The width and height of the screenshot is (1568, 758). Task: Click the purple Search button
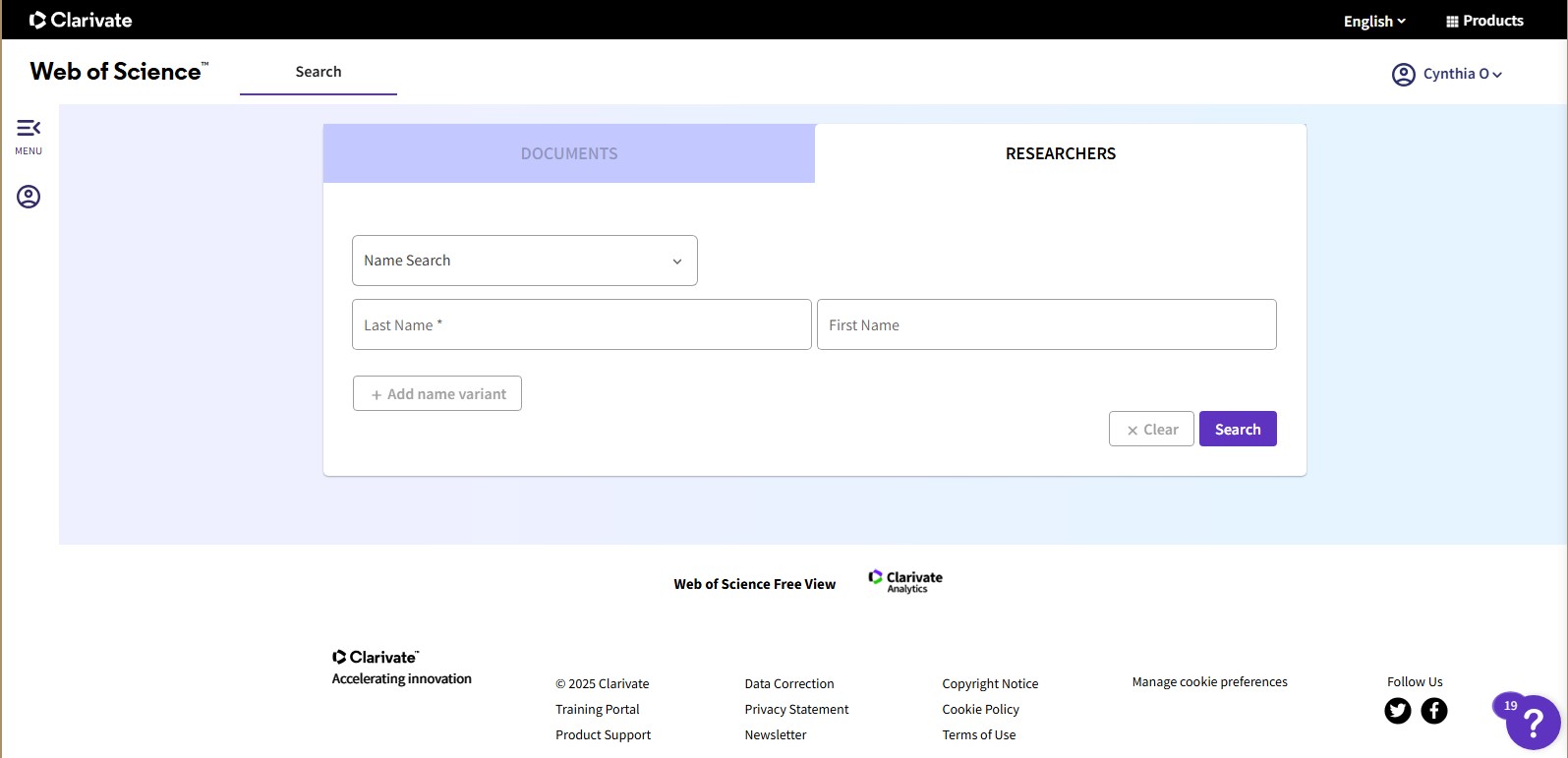1238,429
